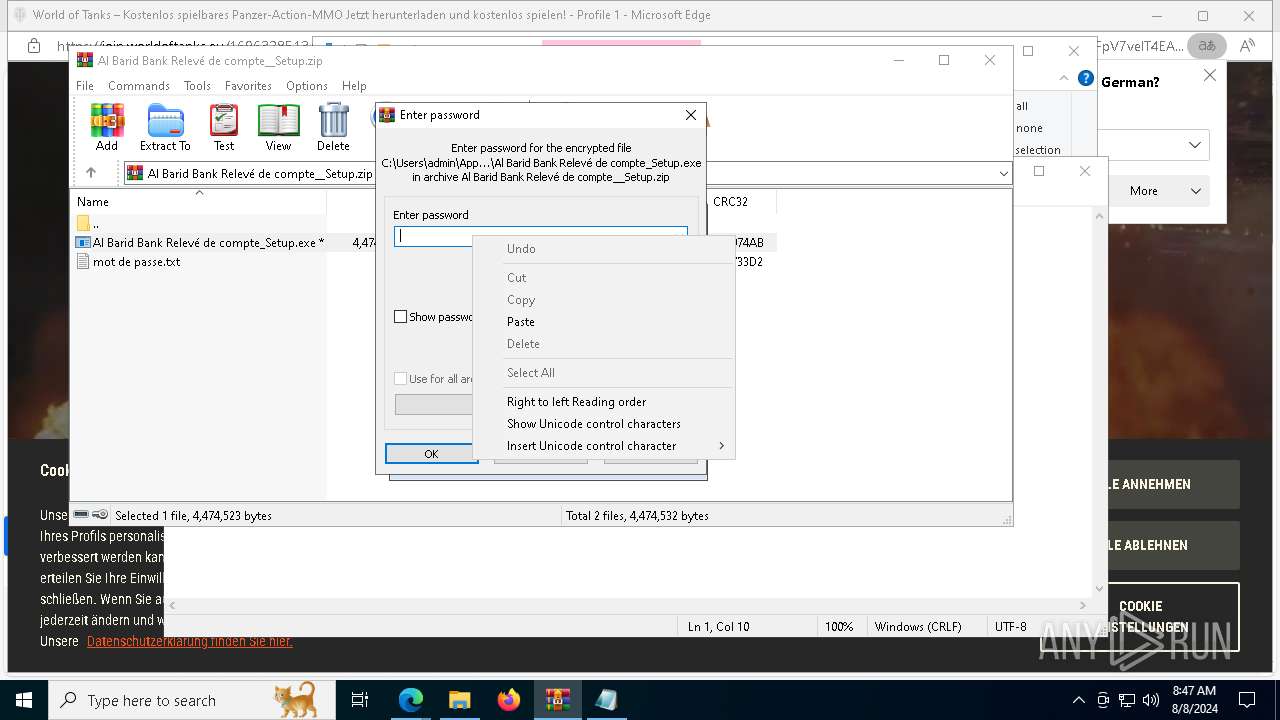Open the Windows Start menu
Image resolution: width=1280 pixels, height=720 pixels.
coord(24,700)
